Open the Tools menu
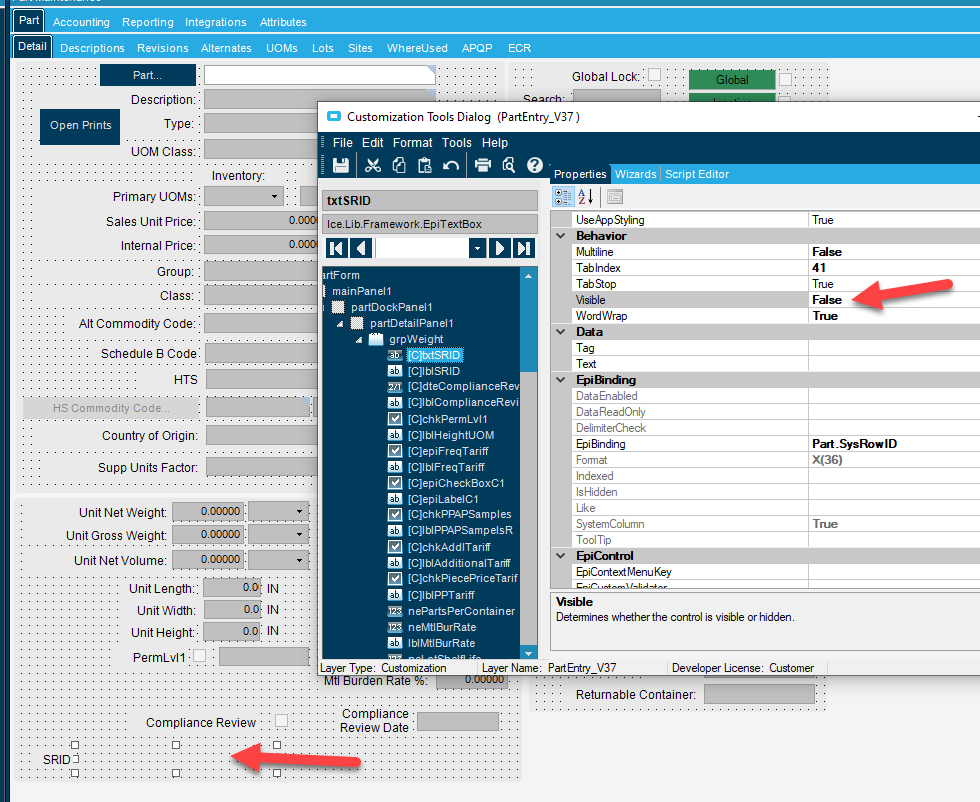Image resolution: width=980 pixels, height=802 pixels. (x=457, y=143)
